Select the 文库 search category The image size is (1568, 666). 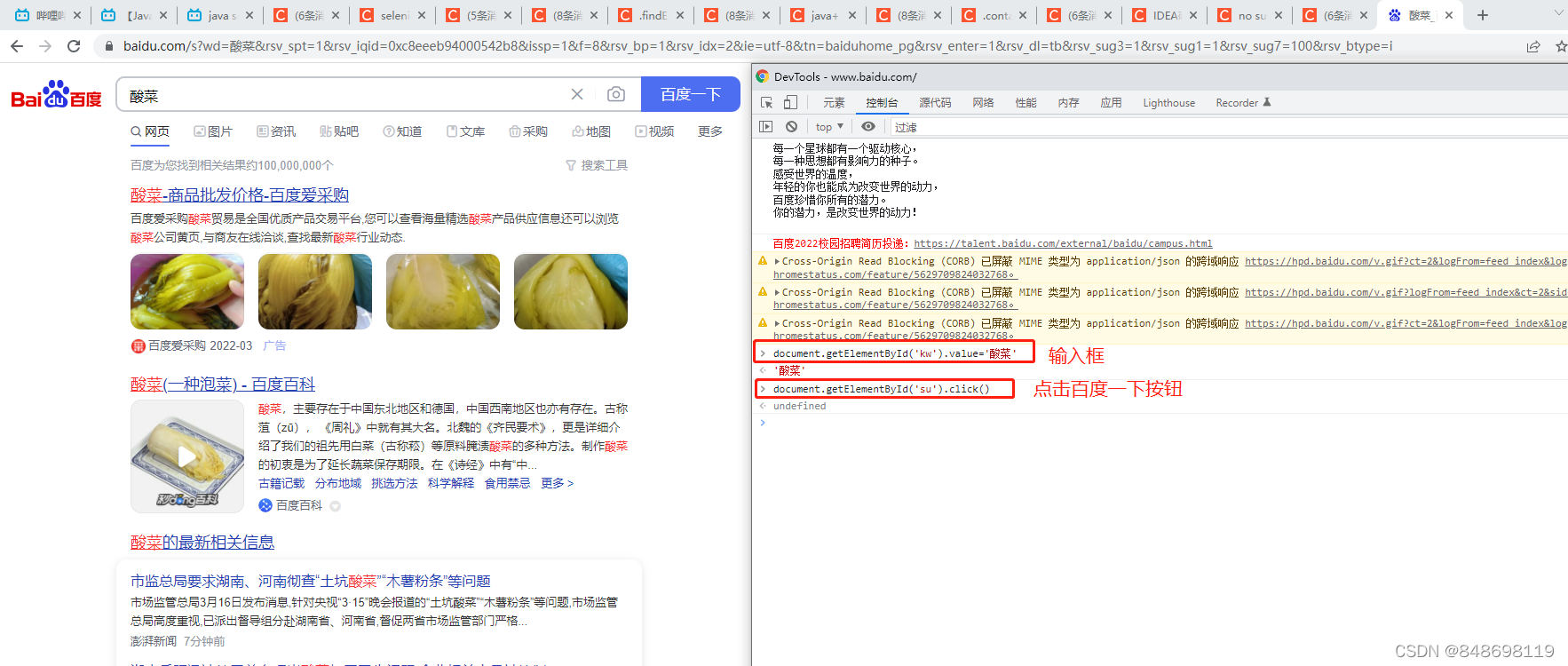(465, 131)
